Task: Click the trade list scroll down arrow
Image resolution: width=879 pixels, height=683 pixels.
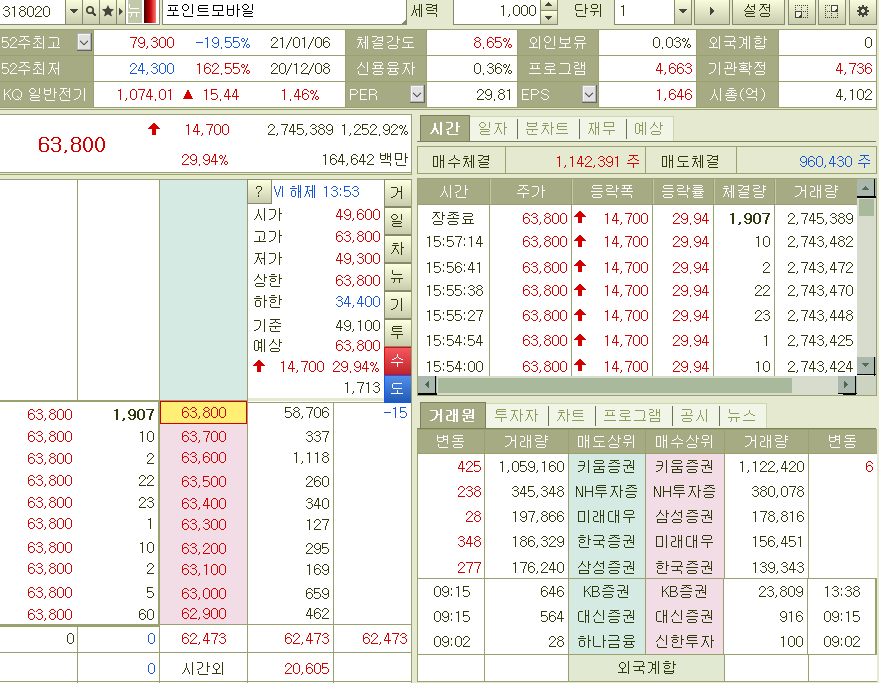Action: pyautogui.click(x=866, y=365)
